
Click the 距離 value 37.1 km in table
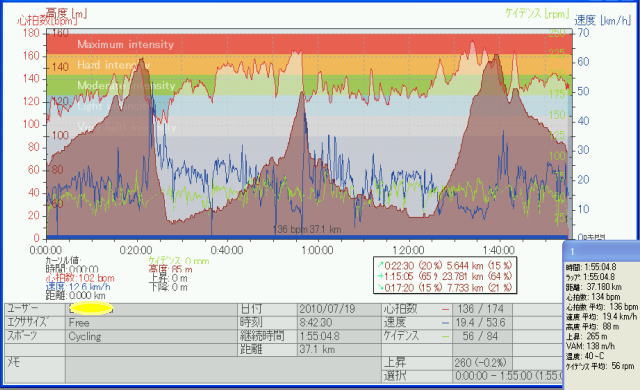point(317,350)
